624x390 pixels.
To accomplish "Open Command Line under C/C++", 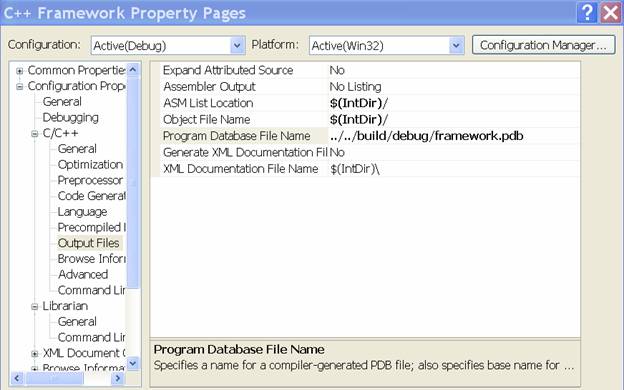I will click(x=92, y=290).
